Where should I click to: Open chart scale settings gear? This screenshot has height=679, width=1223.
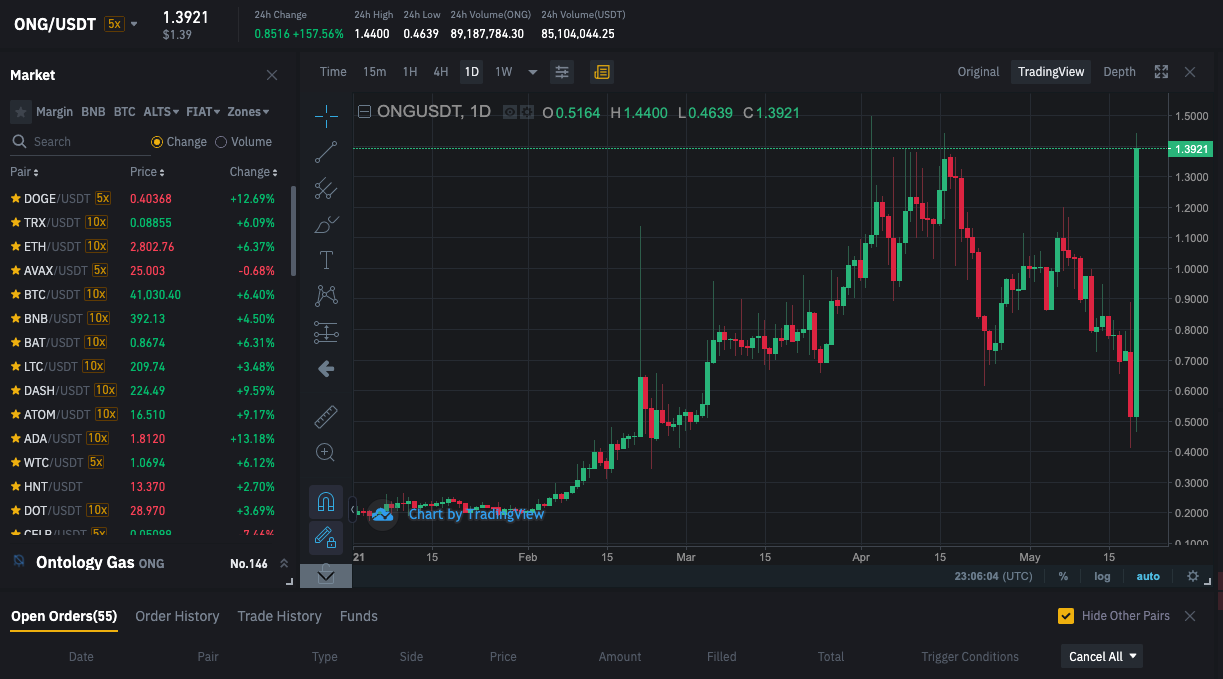[1192, 576]
